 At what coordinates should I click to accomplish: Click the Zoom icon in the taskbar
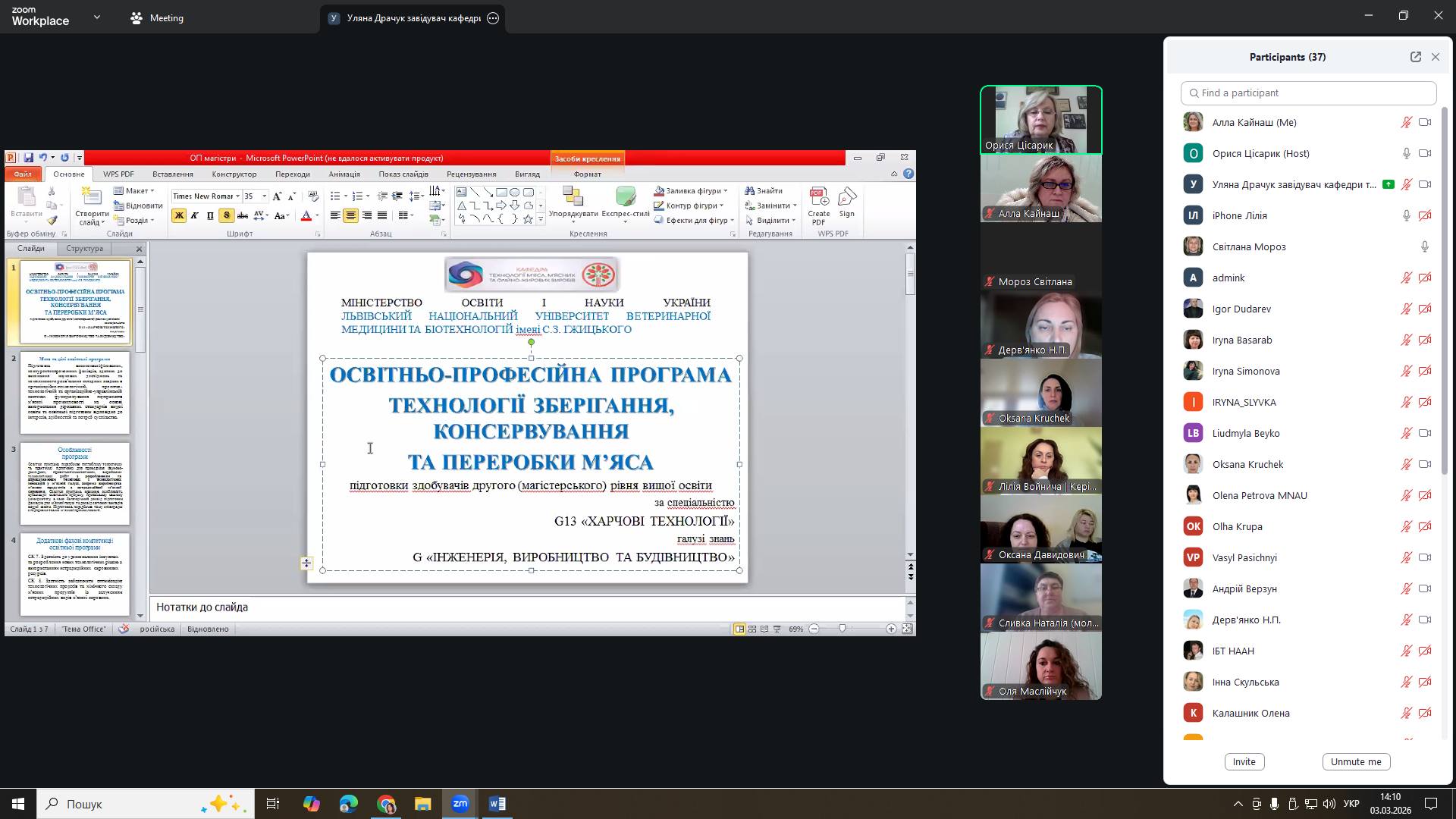[x=460, y=804]
